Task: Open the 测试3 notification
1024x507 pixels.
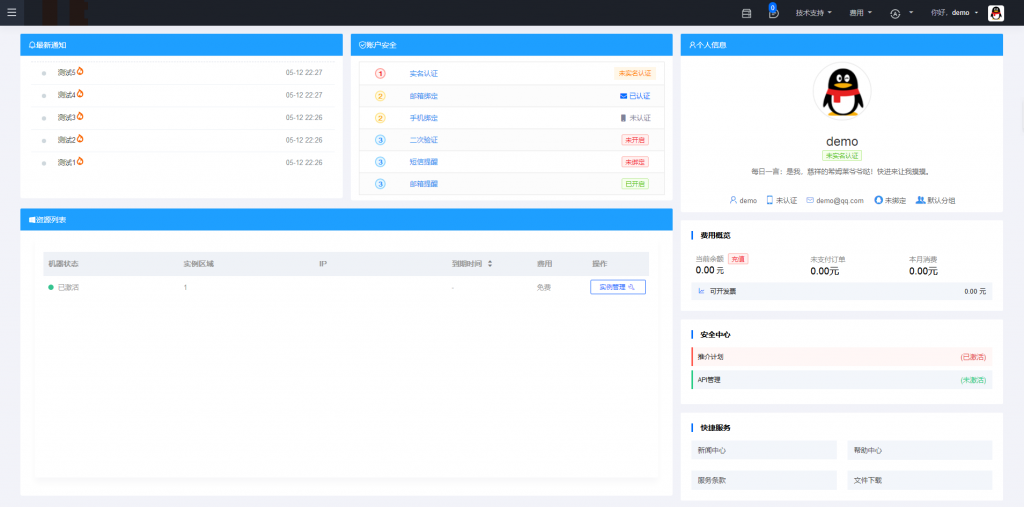Action: [66, 118]
